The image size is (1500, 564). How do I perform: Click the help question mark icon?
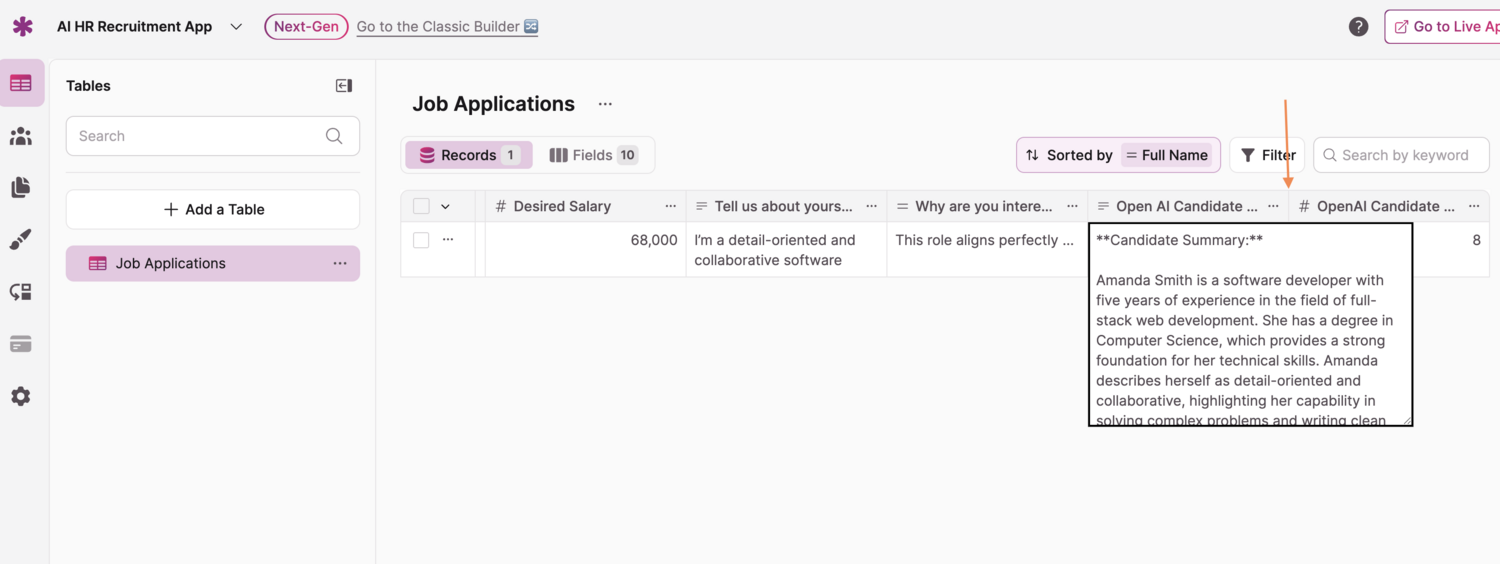click(x=1358, y=27)
